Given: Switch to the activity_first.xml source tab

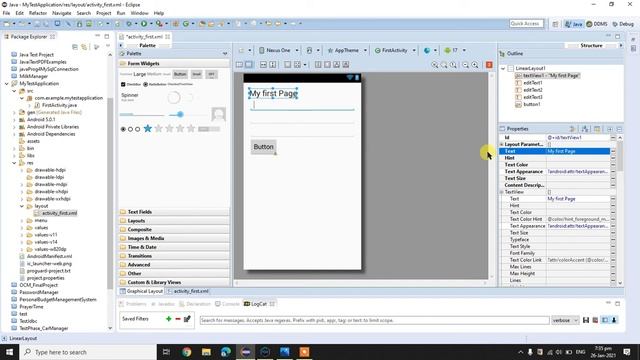Looking at the screenshot, I should coord(188,291).
